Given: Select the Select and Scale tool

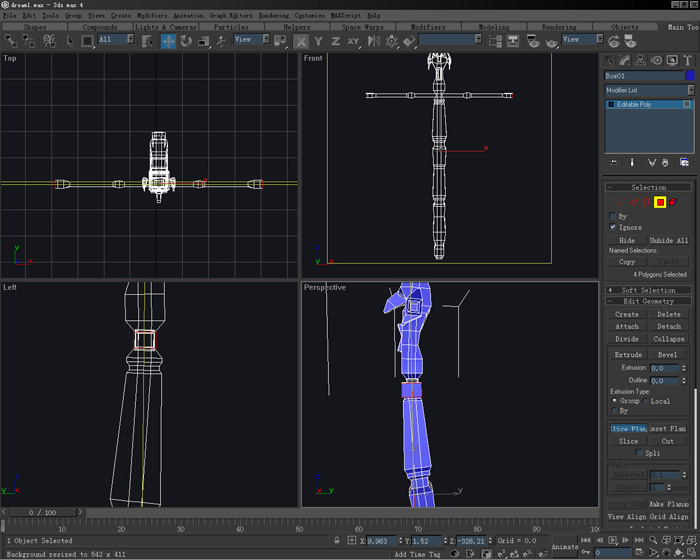Looking at the screenshot, I should pos(204,42).
